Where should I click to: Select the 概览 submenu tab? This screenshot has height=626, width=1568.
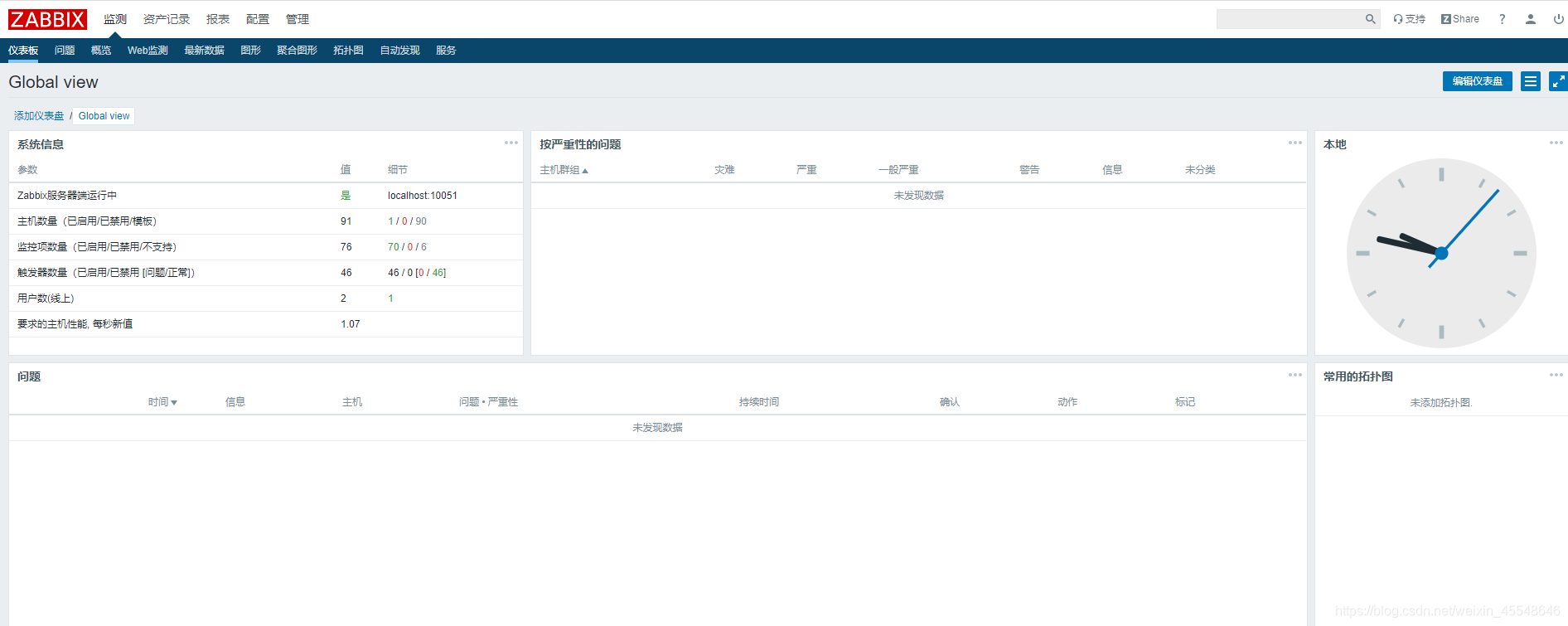point(101,51)
